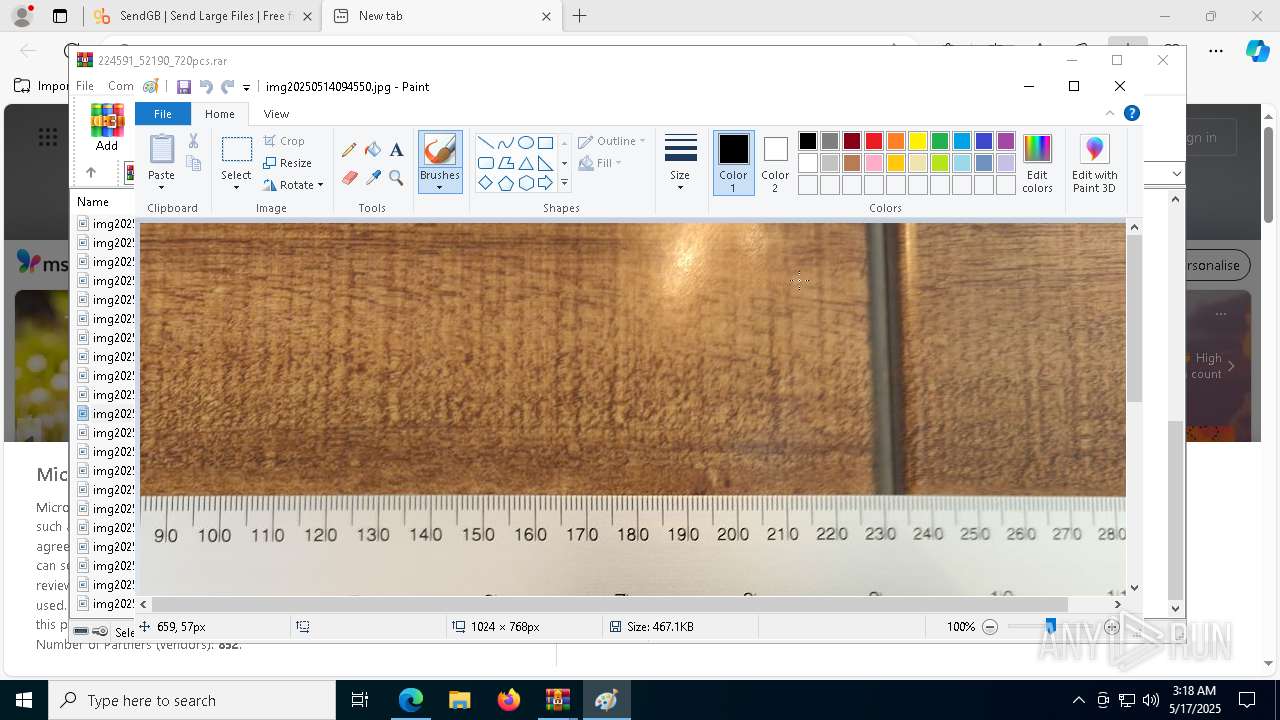Open Customize Quick Access Toolbar dropdown
The height and width of the screenshot is (720, 1280).
coord(246,88)
